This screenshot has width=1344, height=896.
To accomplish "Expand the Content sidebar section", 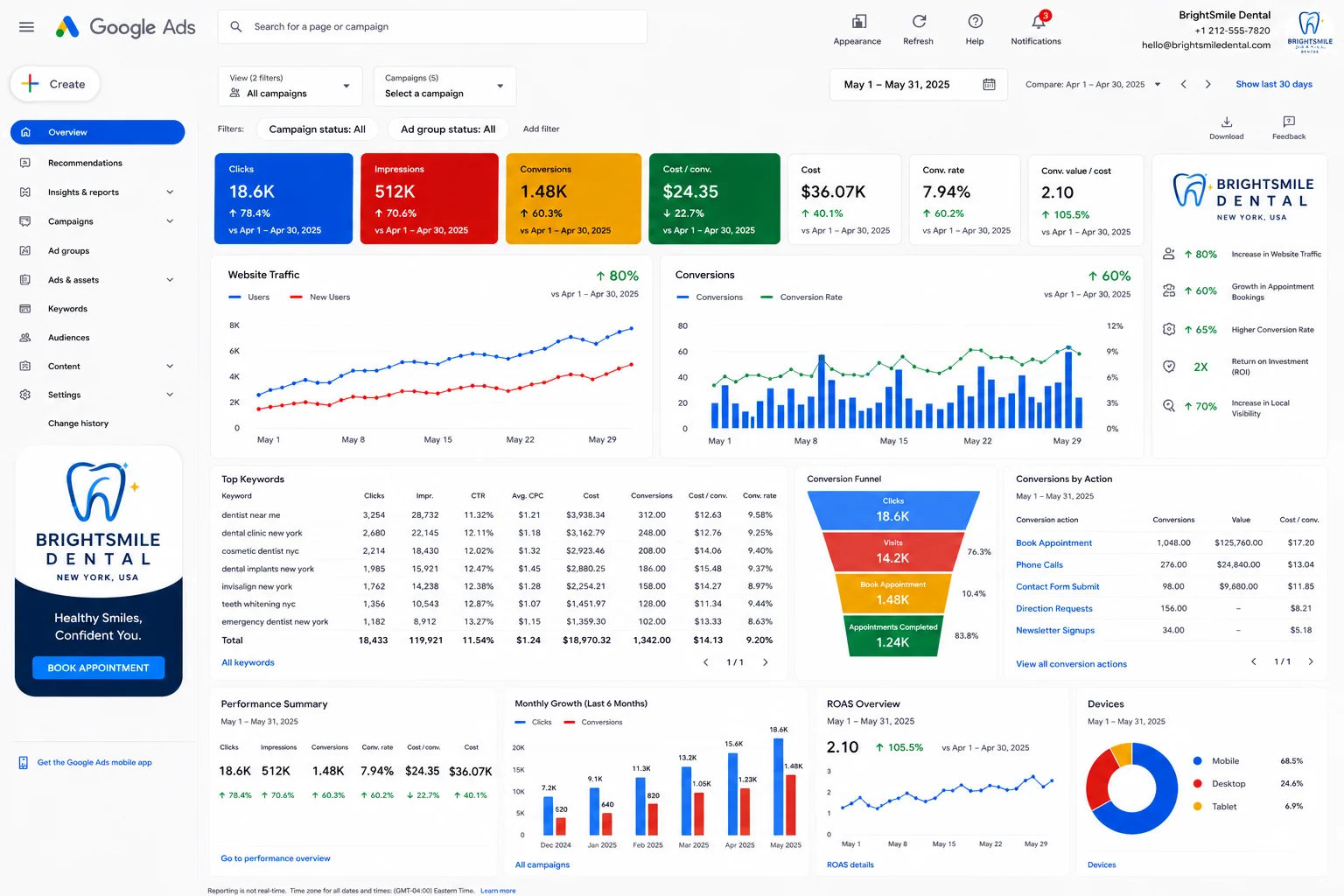I will (170, 366).
